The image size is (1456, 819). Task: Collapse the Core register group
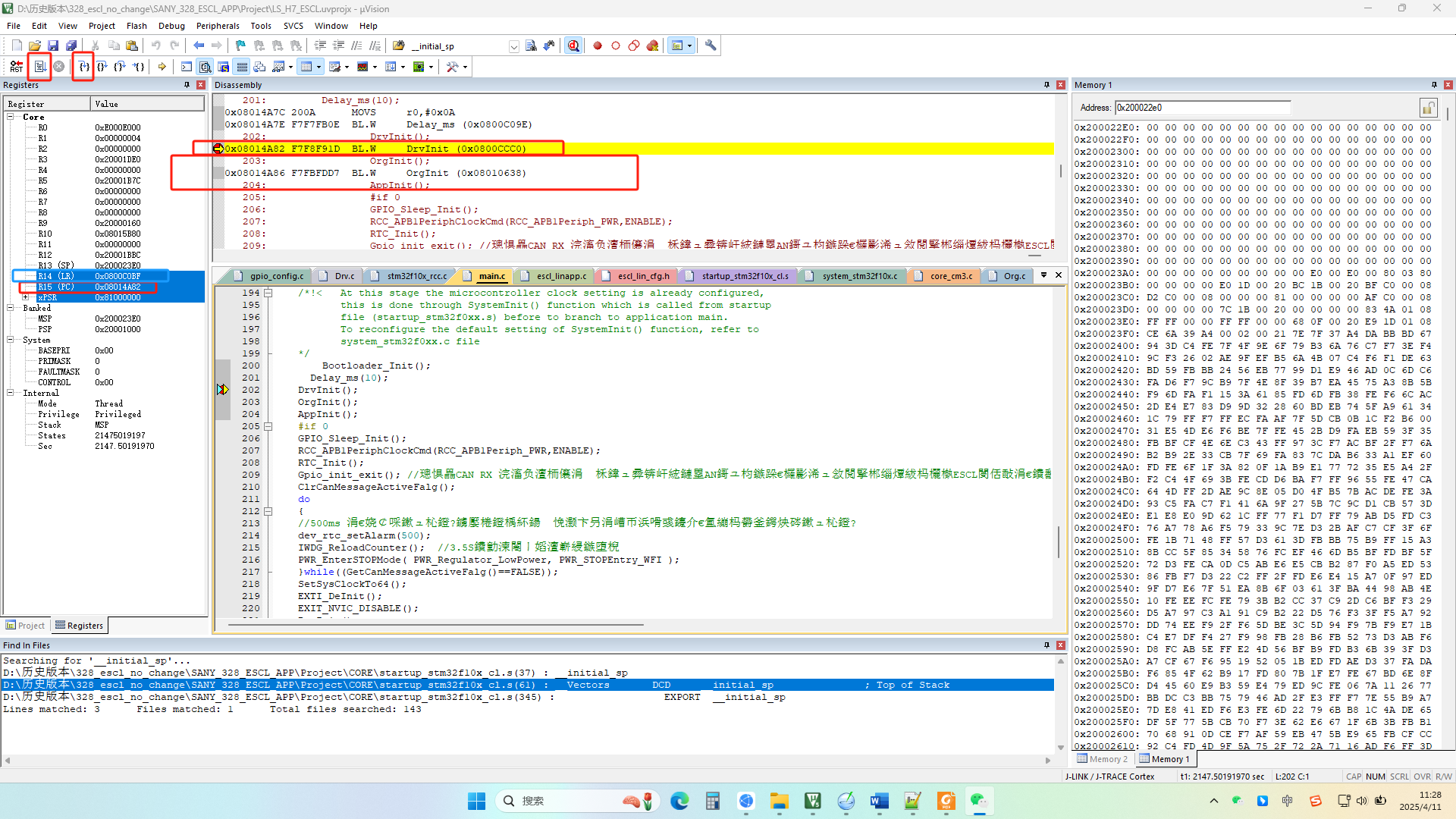[11, 117]
